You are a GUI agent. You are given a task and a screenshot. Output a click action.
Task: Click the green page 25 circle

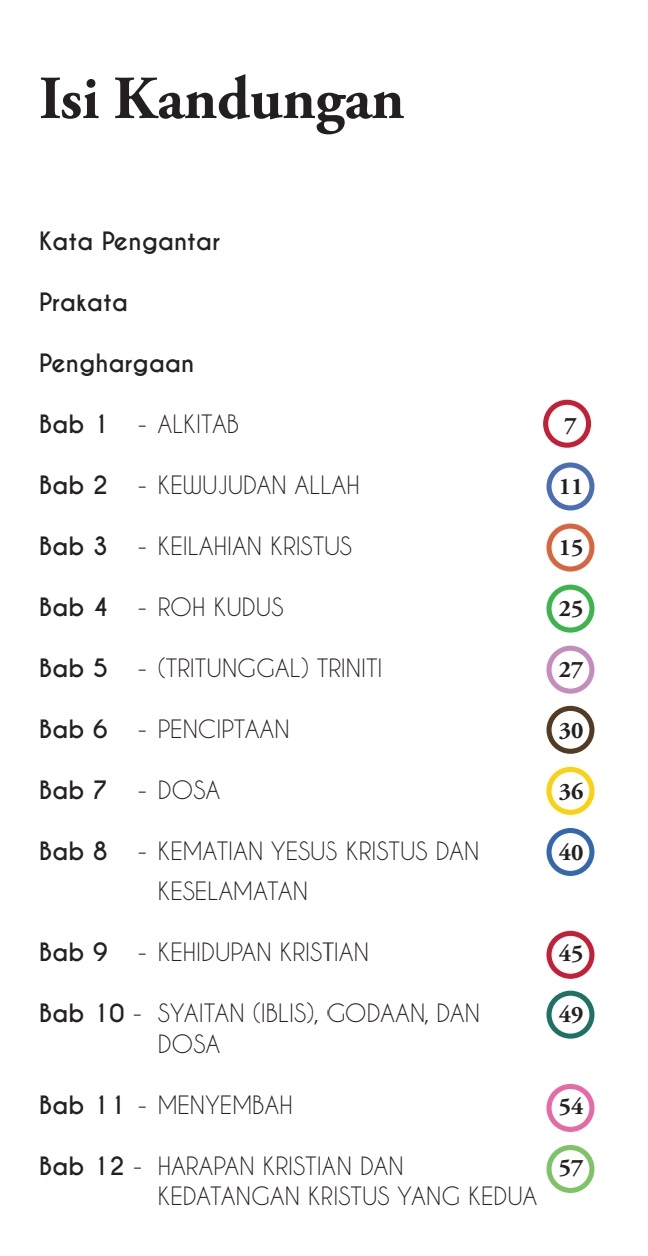570,609
